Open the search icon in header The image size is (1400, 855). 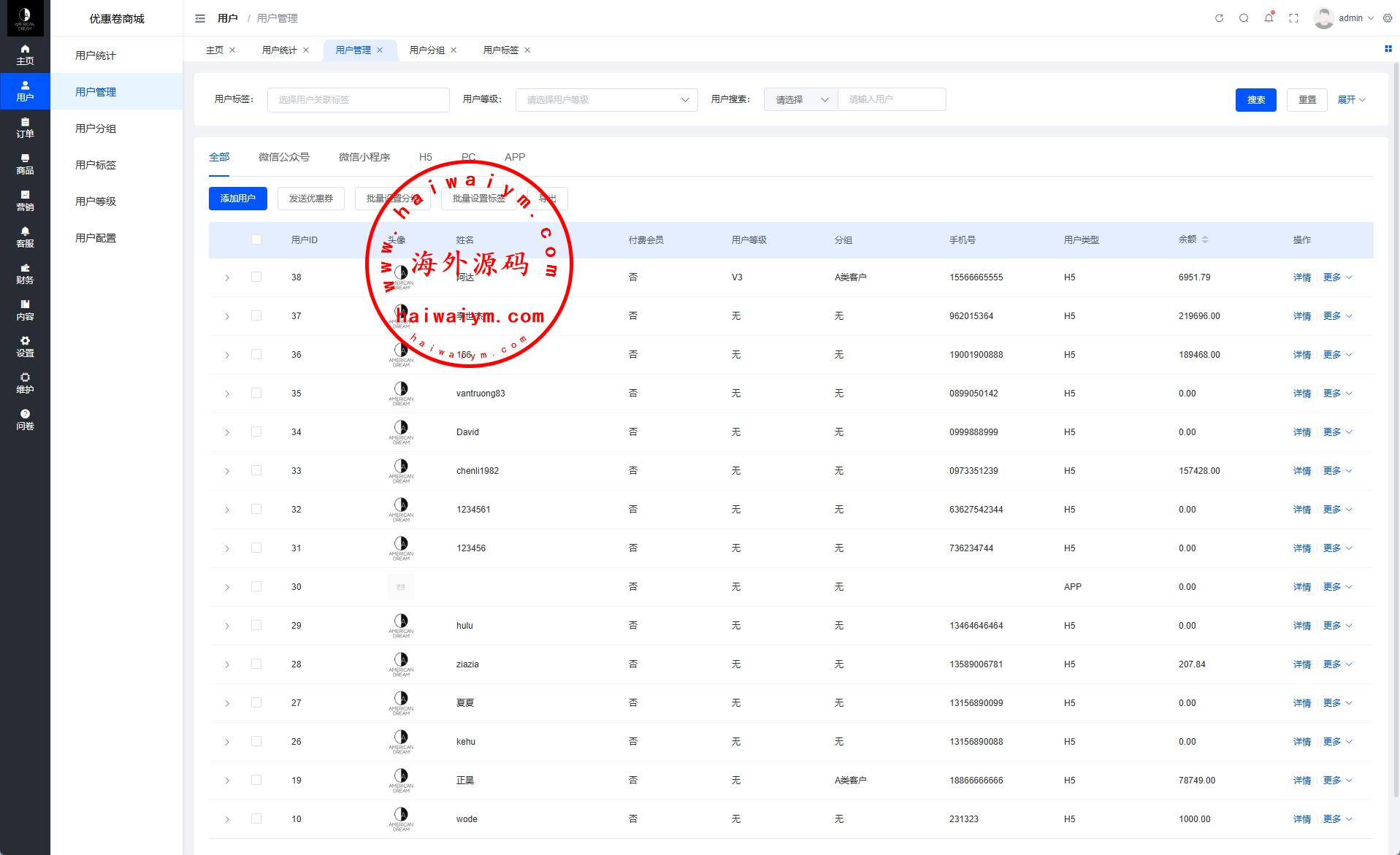pyautogui.click(x=1244, y=18)
